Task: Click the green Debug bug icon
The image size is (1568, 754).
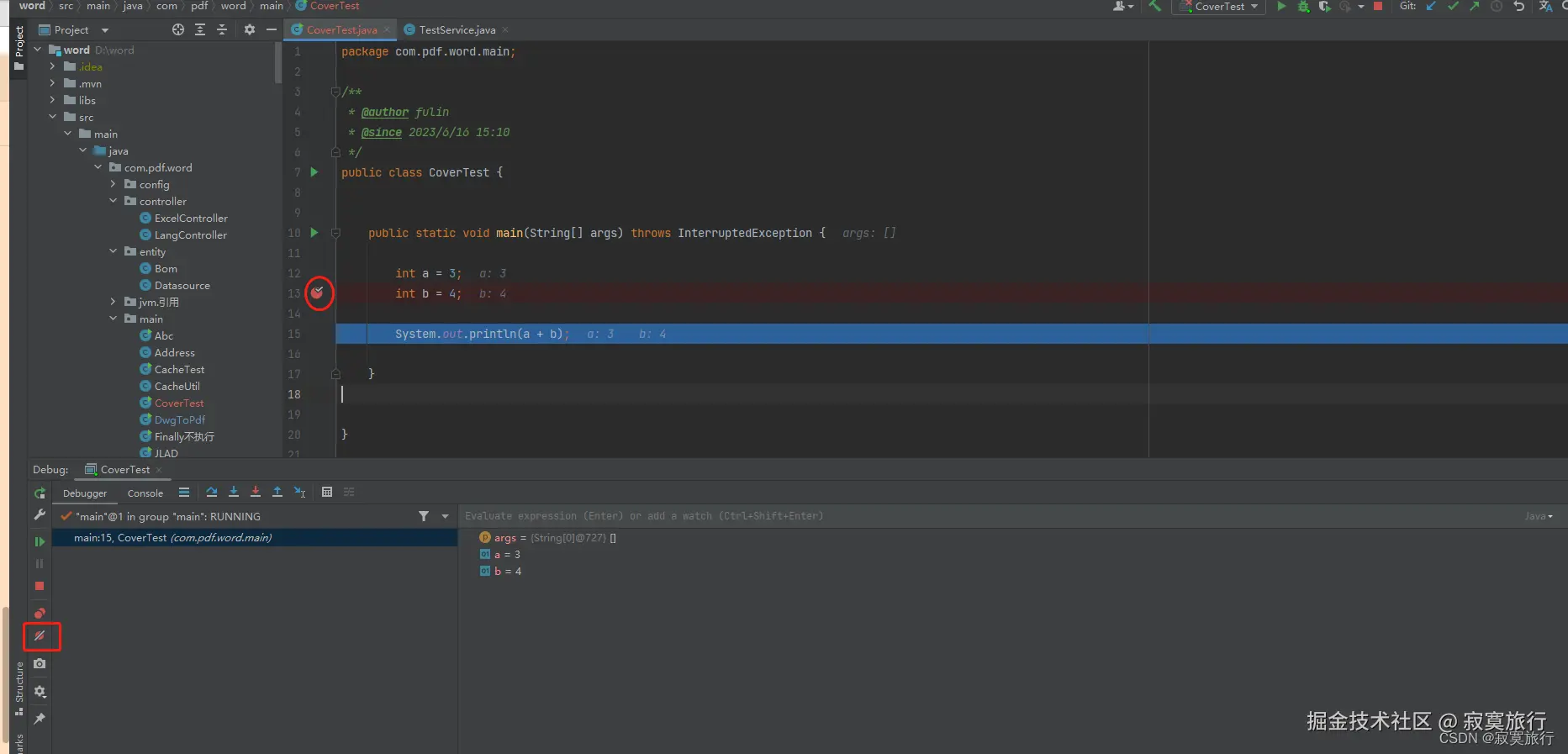Action: (x=1303, y=6)
